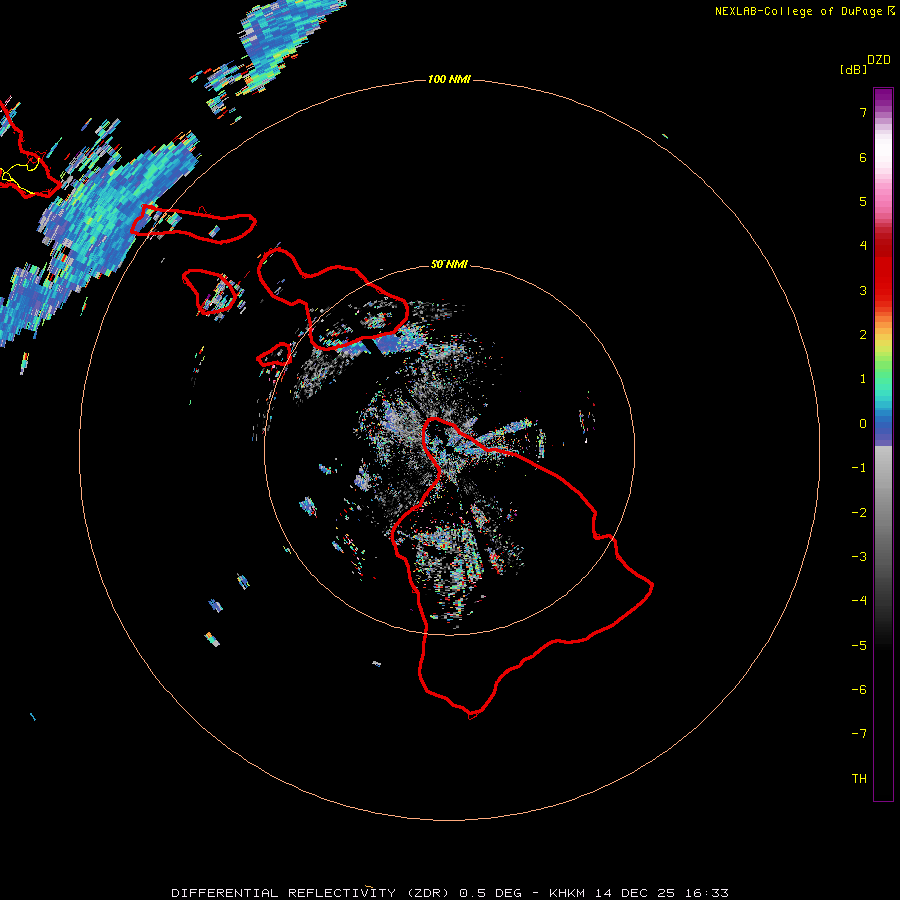The height and width of the screenshot is (900, 900).
Task: Click the -3 value on the color scale
Action: (859, 557)
